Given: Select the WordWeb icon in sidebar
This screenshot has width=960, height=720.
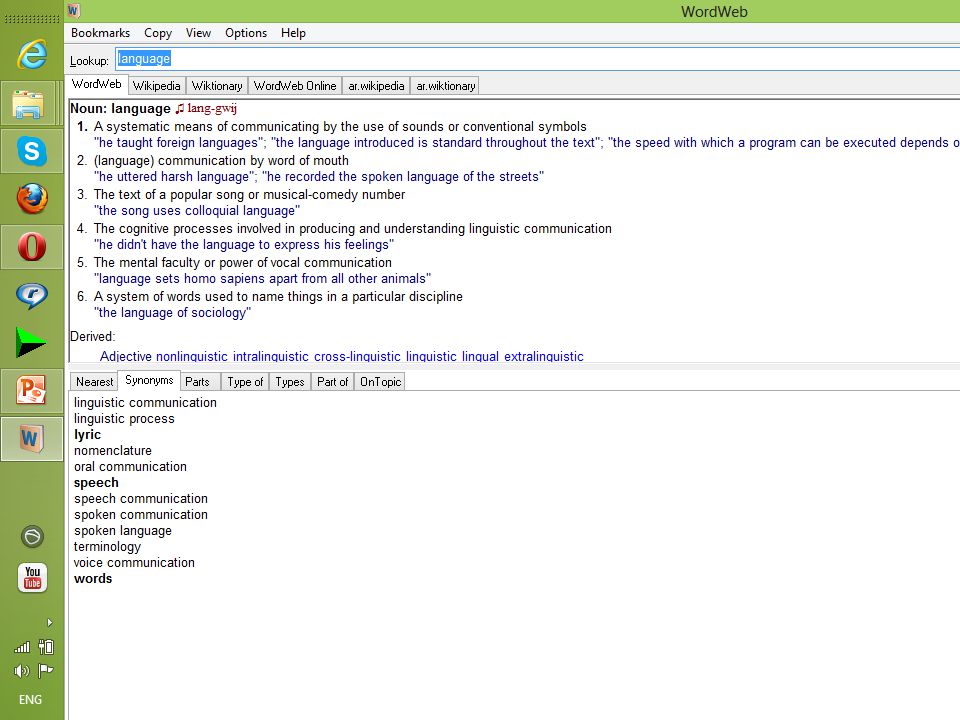Looking at the screenshot, I should [x=32, y=438].
